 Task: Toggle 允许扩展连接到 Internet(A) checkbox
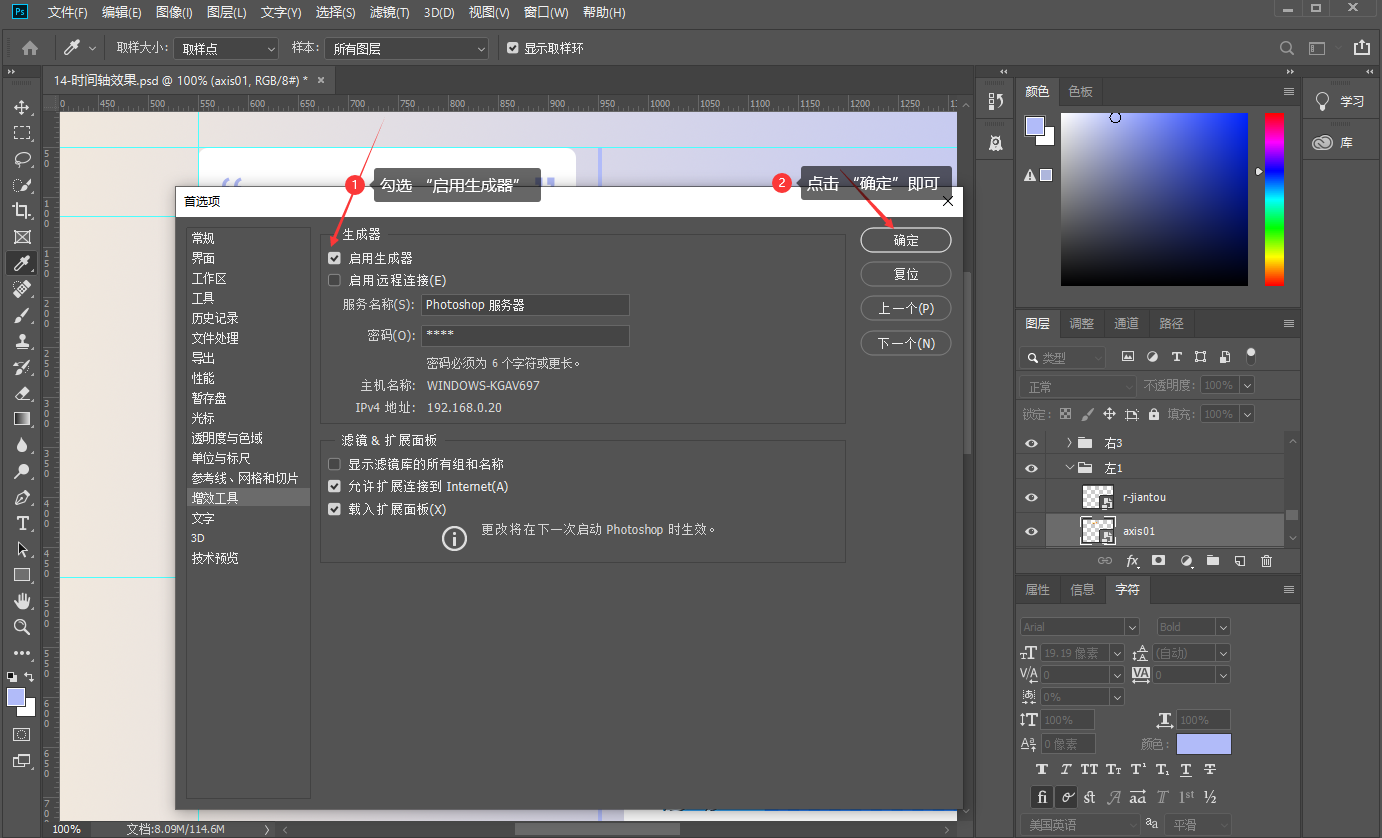(x=335, y=486)
